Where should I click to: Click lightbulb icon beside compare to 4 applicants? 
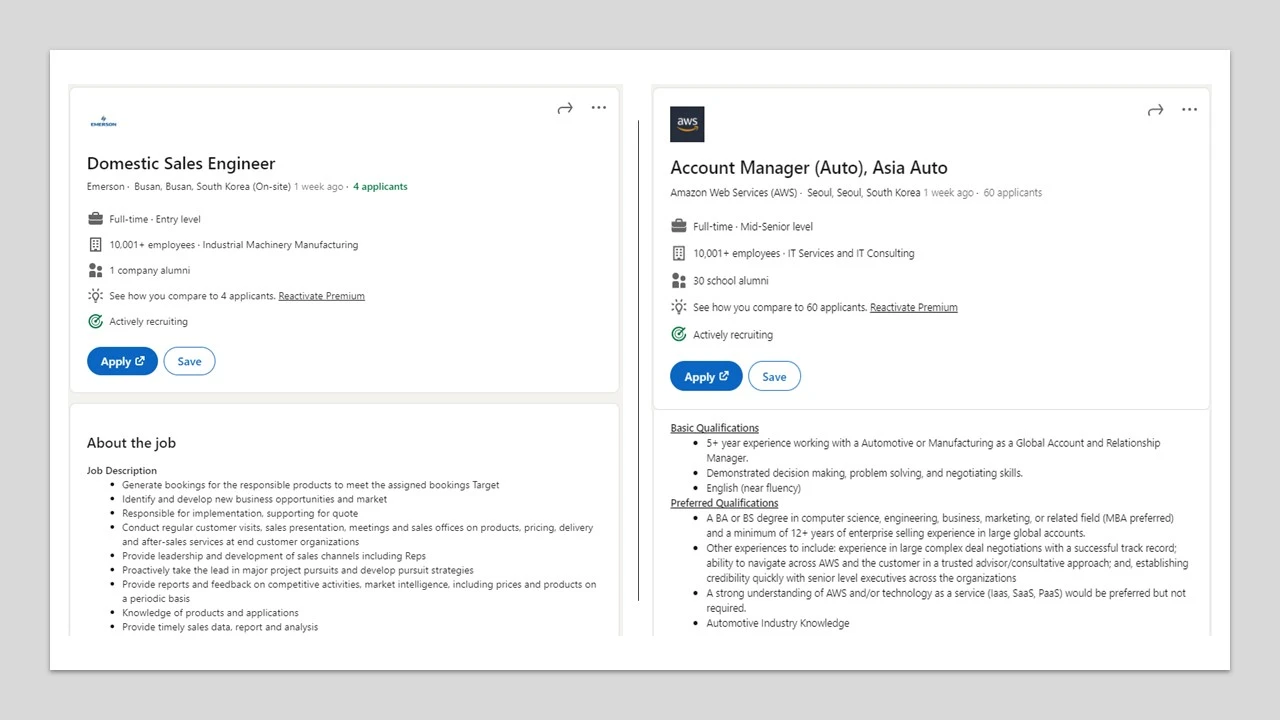pos(95,296)
